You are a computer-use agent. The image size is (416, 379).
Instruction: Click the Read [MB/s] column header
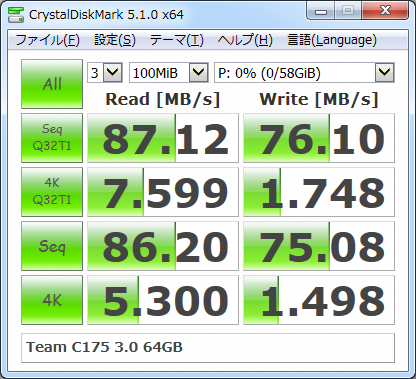point(163,99)
